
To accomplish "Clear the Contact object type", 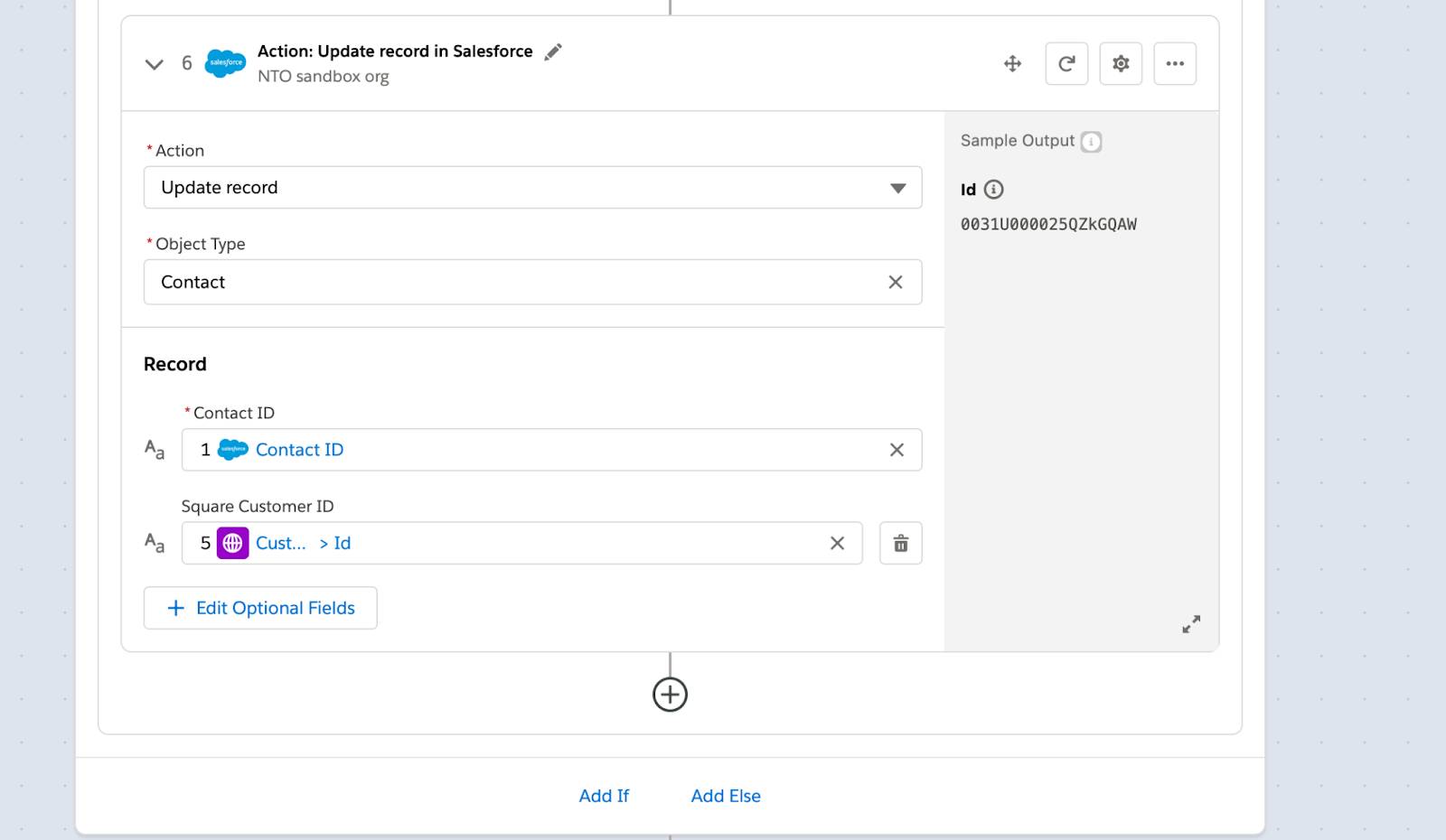I will tap(896, 282).
